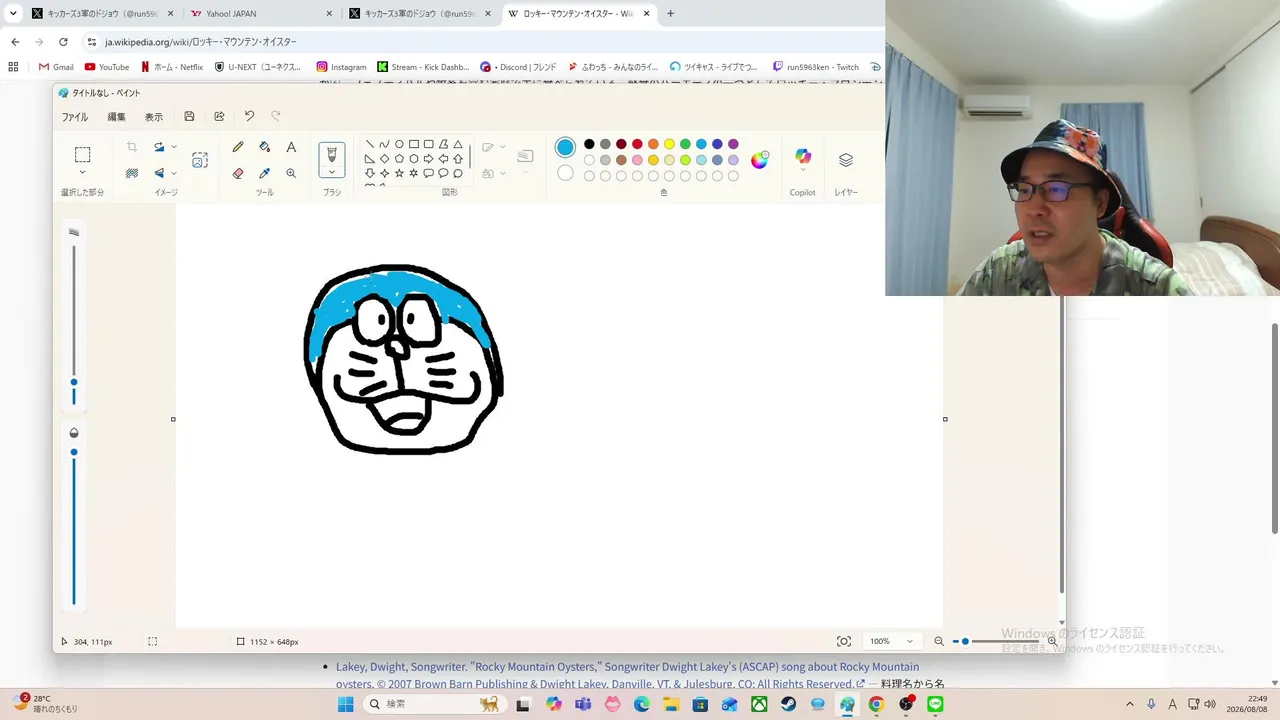Open the Windows Start menu

[345, 704]
